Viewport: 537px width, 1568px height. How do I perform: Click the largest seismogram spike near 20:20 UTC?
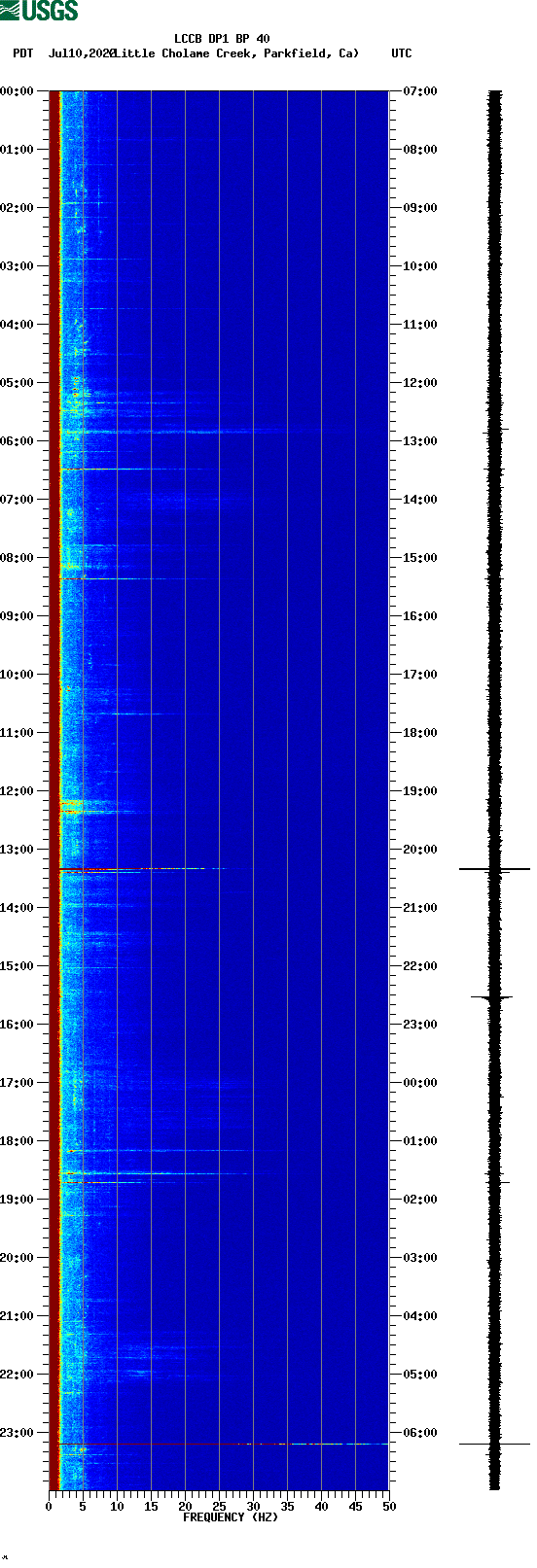(x=494, y=869)
